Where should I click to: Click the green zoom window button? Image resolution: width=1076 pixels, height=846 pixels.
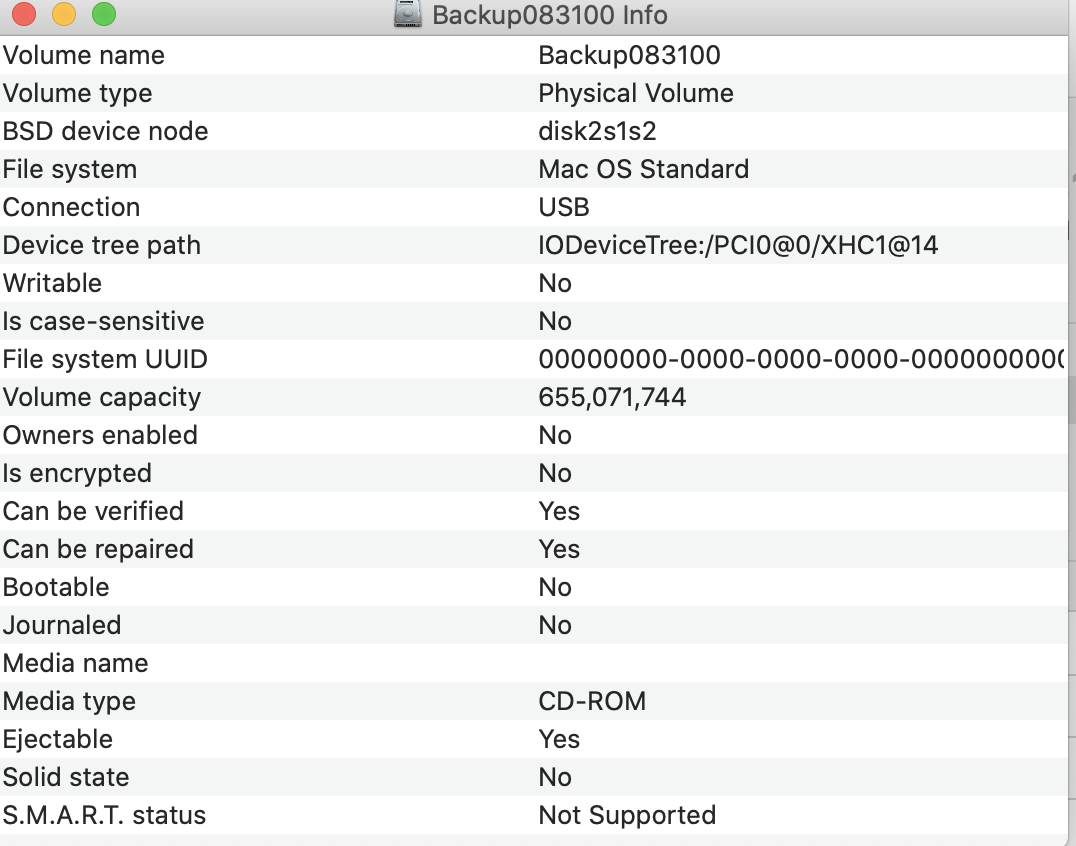point(103,14)
